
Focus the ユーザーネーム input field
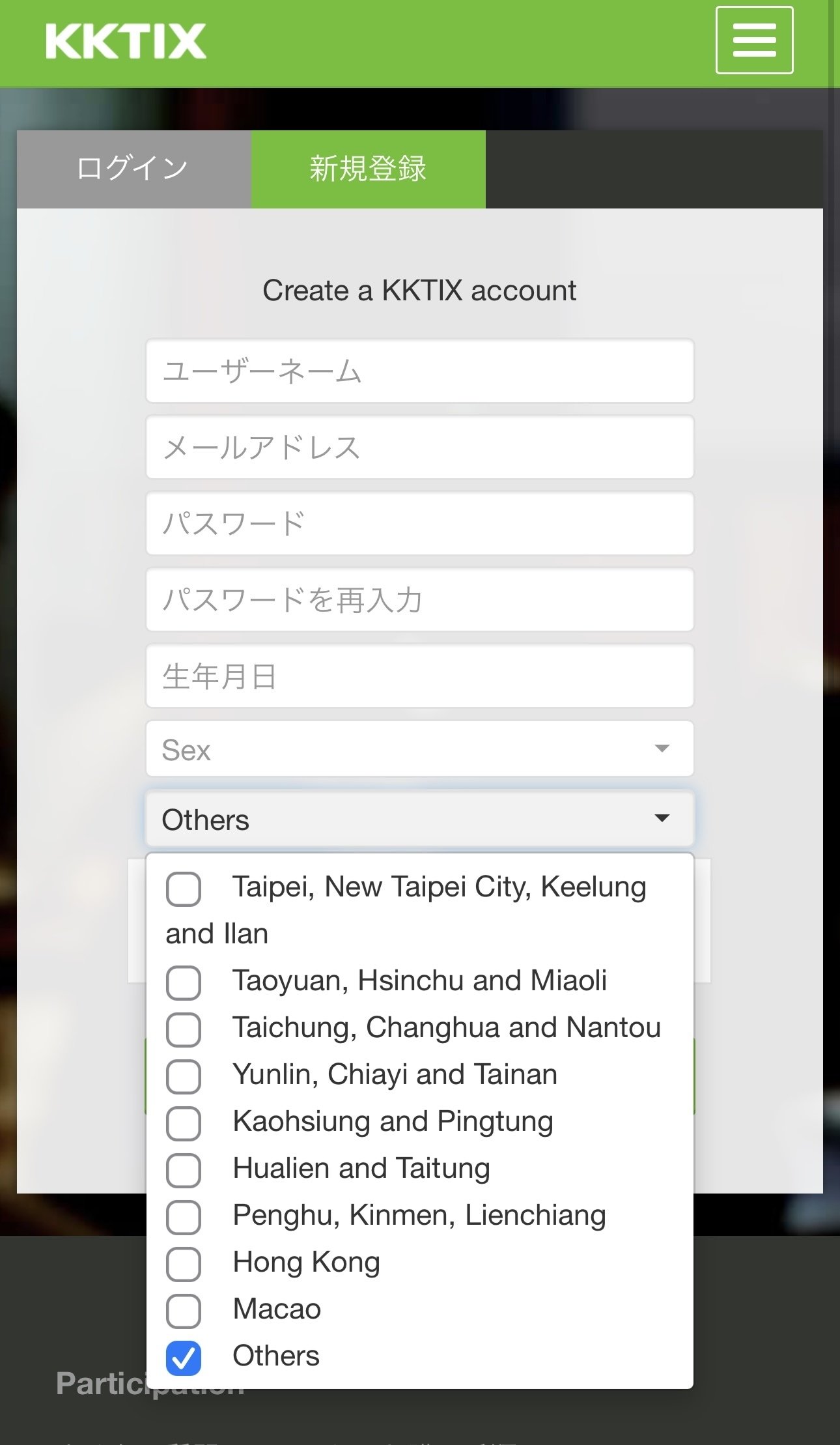point(419,371)
